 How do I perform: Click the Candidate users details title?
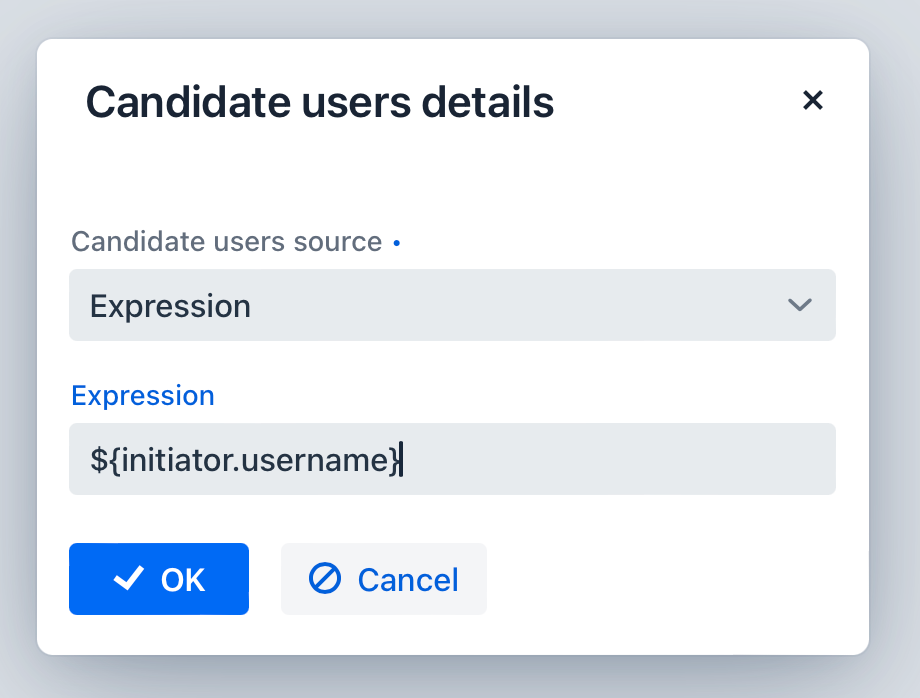321,101
